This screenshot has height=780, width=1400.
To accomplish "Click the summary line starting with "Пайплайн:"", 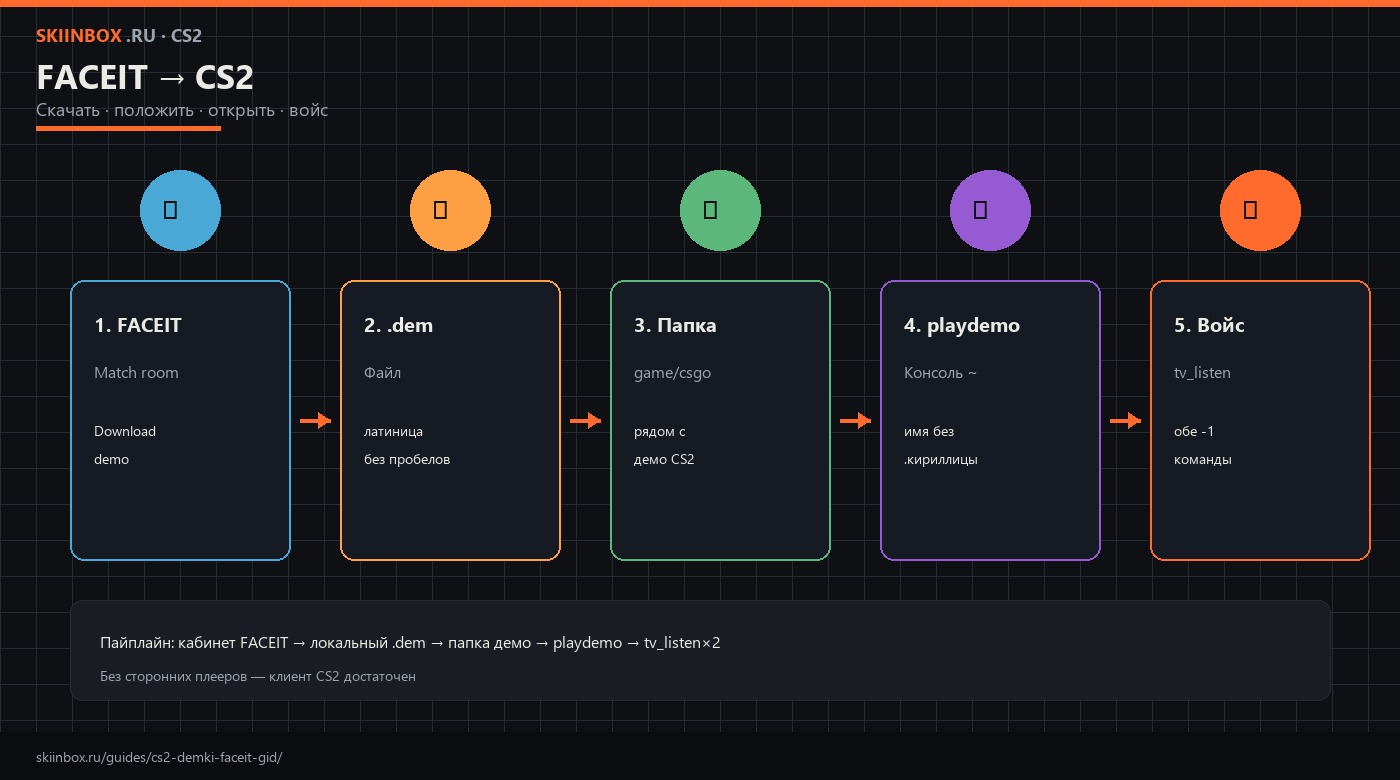I will [410, 642].
